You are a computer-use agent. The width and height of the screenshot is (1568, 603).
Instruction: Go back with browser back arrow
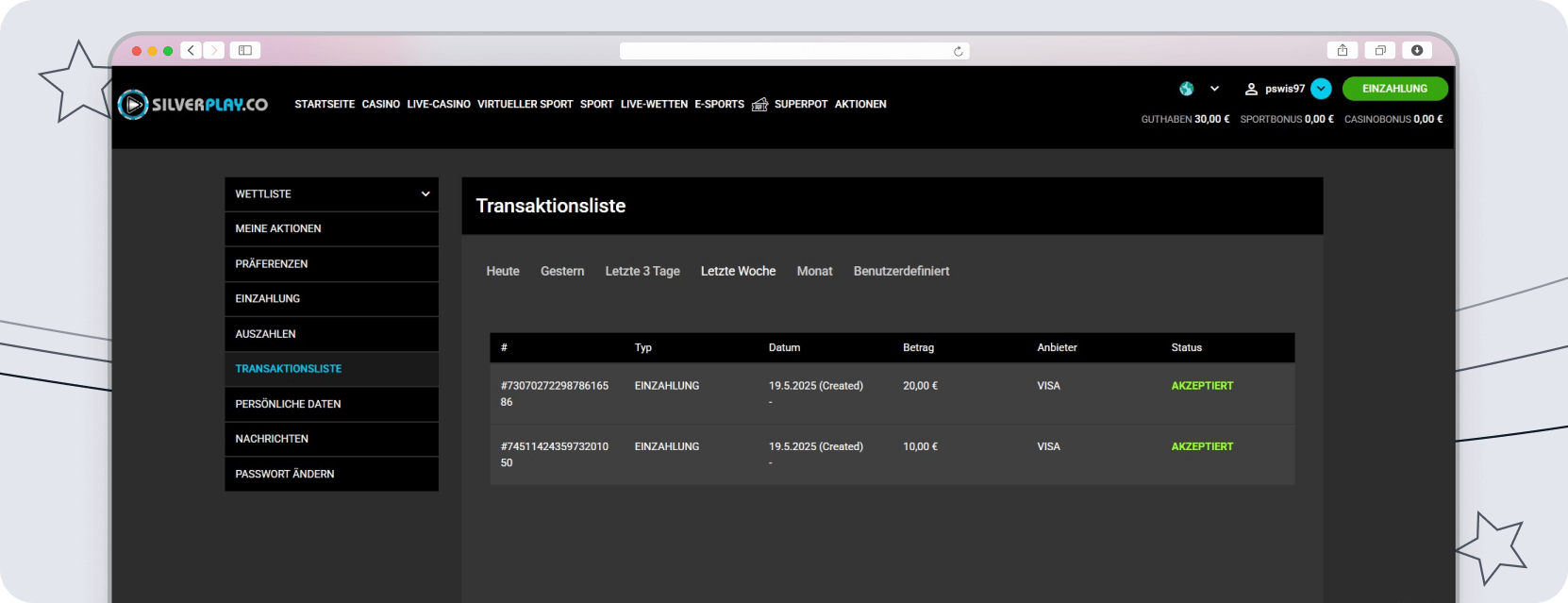[x=191, y=50]
